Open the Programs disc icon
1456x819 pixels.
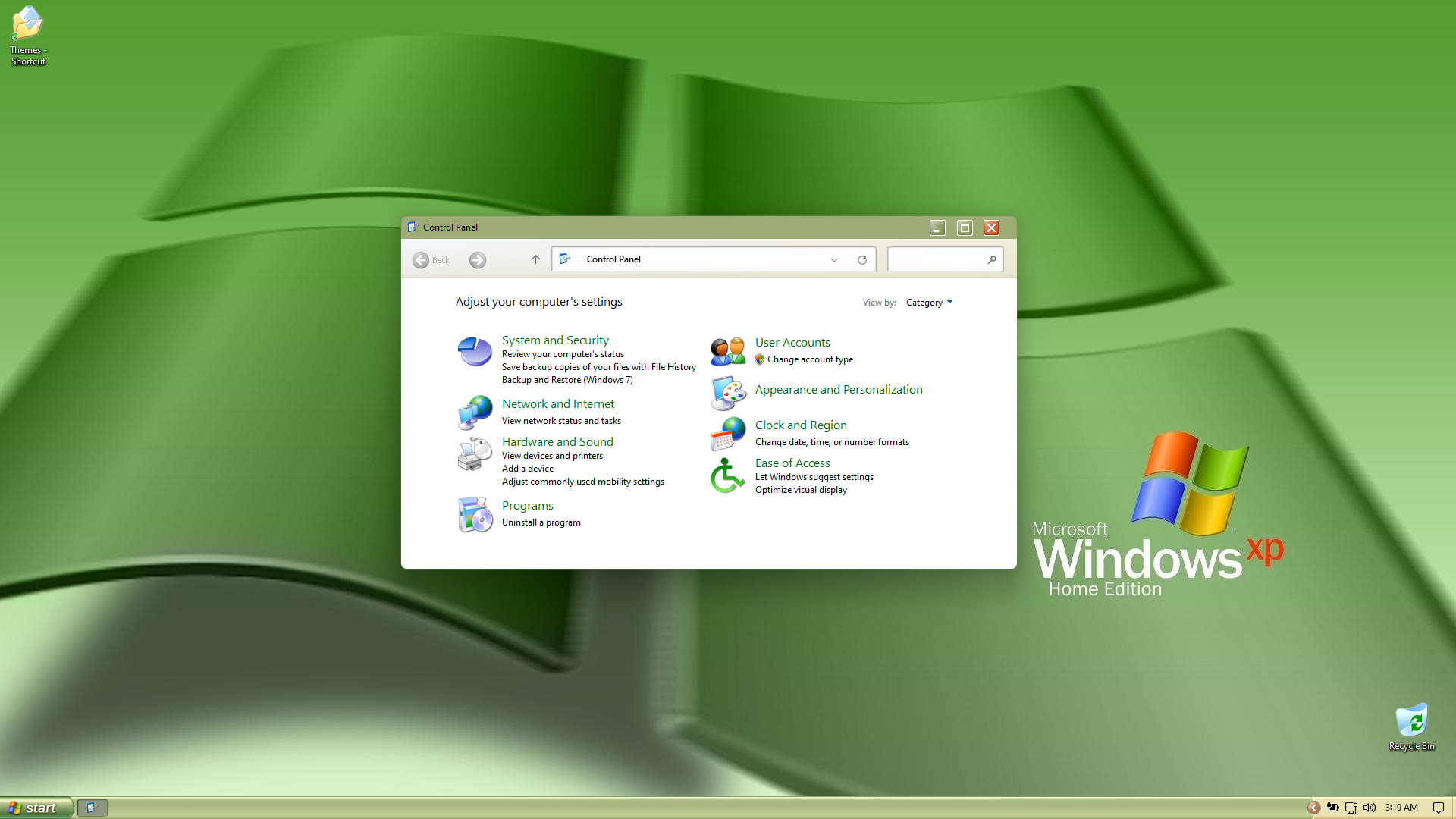coord(475,514)
